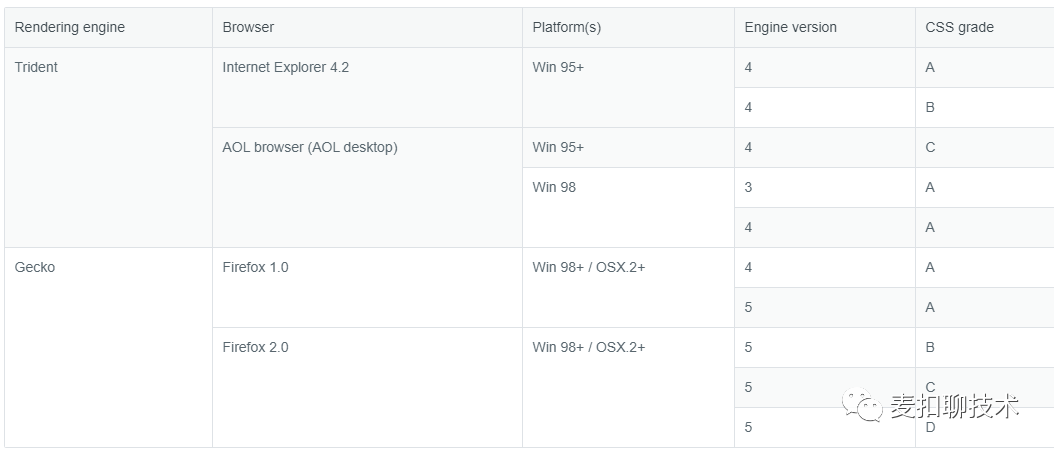Select the Firefox 1.0 browser cell

pyautogui.click(x=367, y=287)
